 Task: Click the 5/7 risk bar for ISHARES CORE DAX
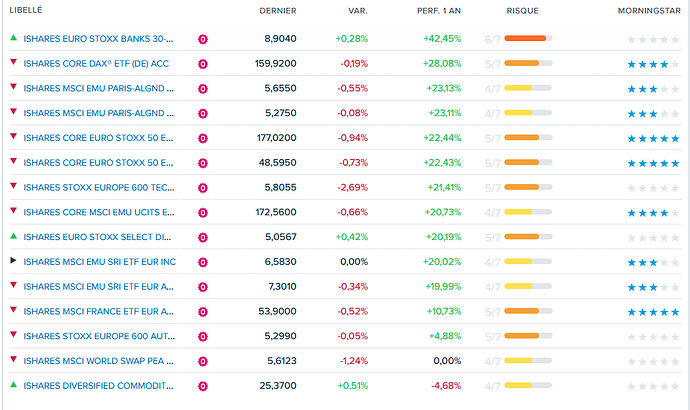(528, 63)
